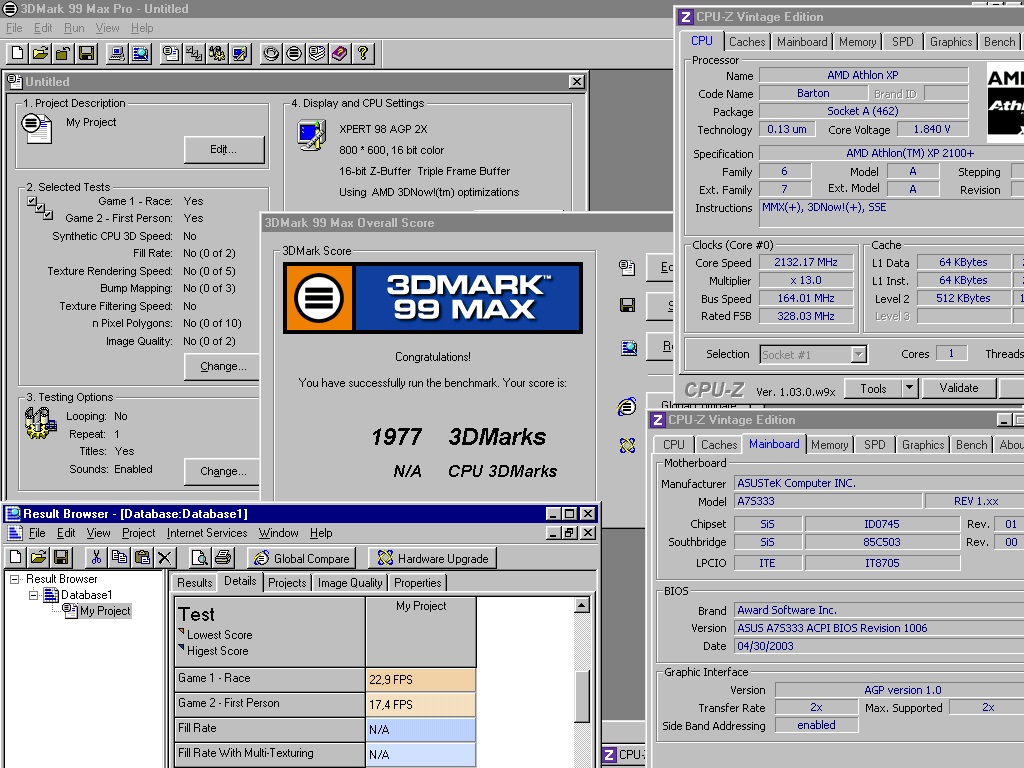Click the folder with curved arrow icon in 3DMark toolbar
Viewport: 1024px width, 768px height.
63,54
